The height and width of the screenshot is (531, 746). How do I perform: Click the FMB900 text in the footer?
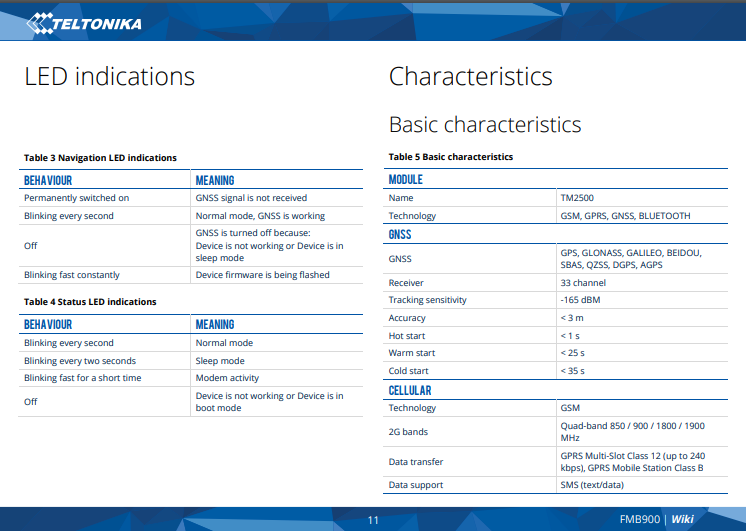click(x=640, y=519)
